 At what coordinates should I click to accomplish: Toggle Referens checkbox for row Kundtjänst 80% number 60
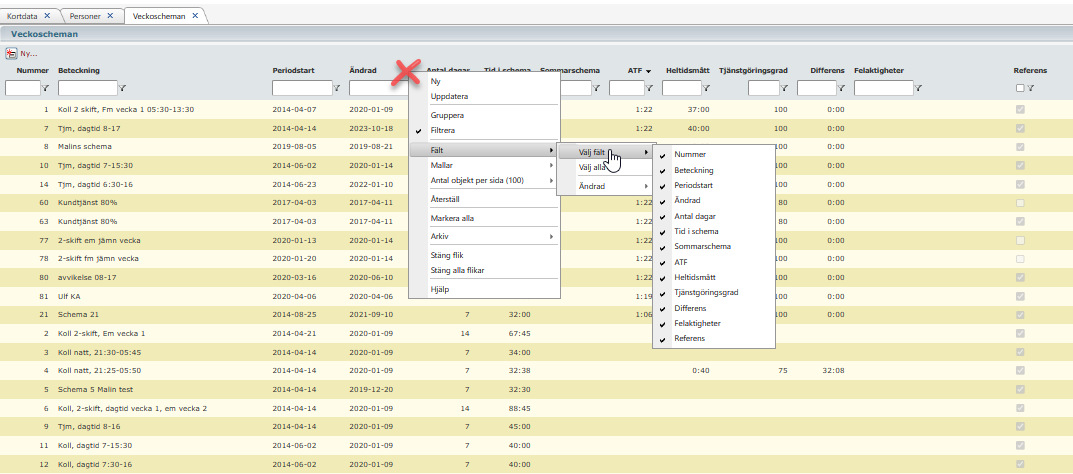tap(1020, 203)
